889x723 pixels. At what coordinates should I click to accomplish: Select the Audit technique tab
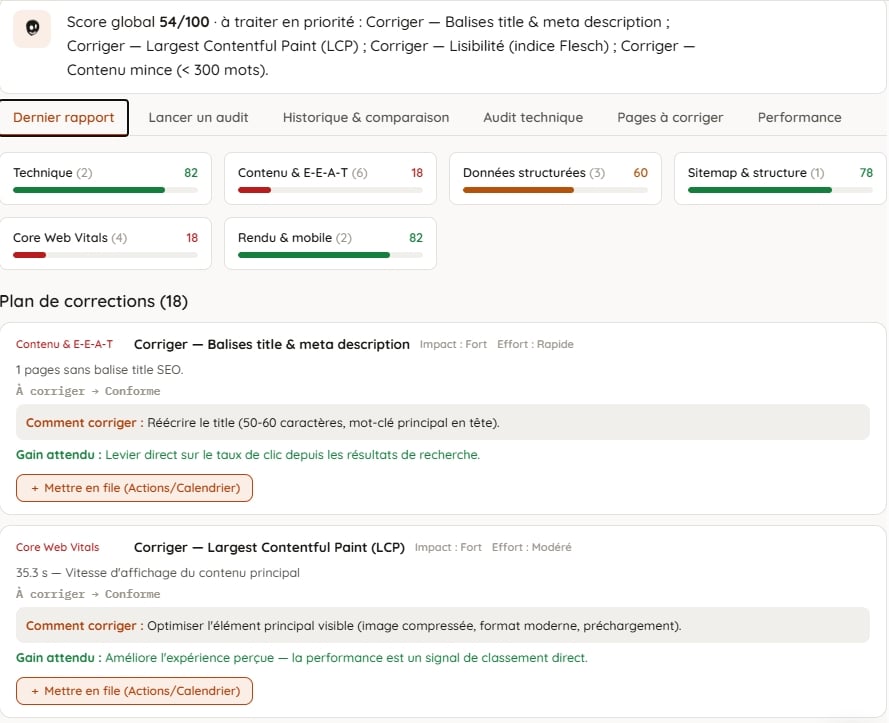533,117
